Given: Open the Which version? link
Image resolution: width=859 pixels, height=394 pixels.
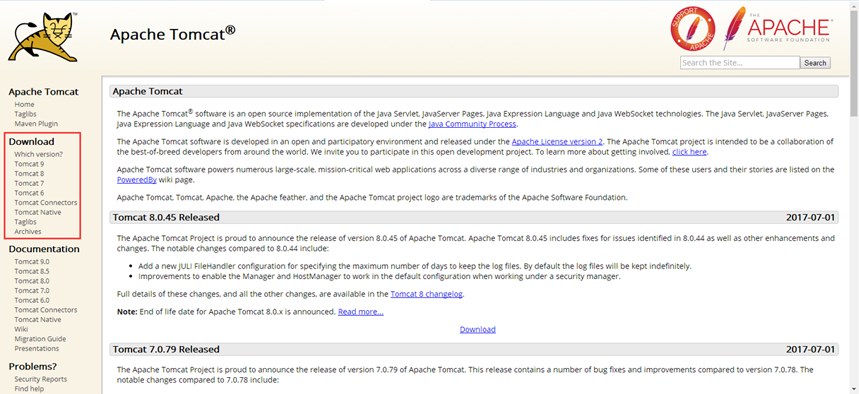Looking at the screenshot, I should (38, 154).
